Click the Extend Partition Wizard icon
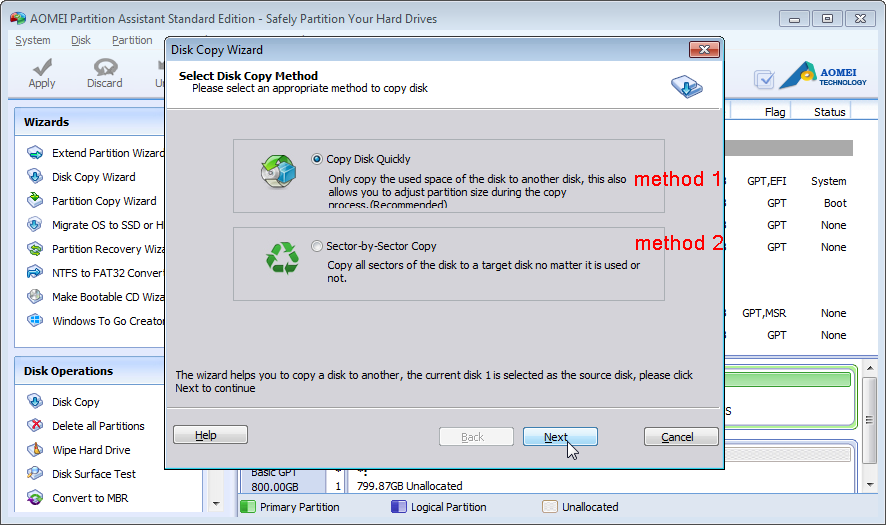Screen dimensions: 886x525 [x=35, y=153]
